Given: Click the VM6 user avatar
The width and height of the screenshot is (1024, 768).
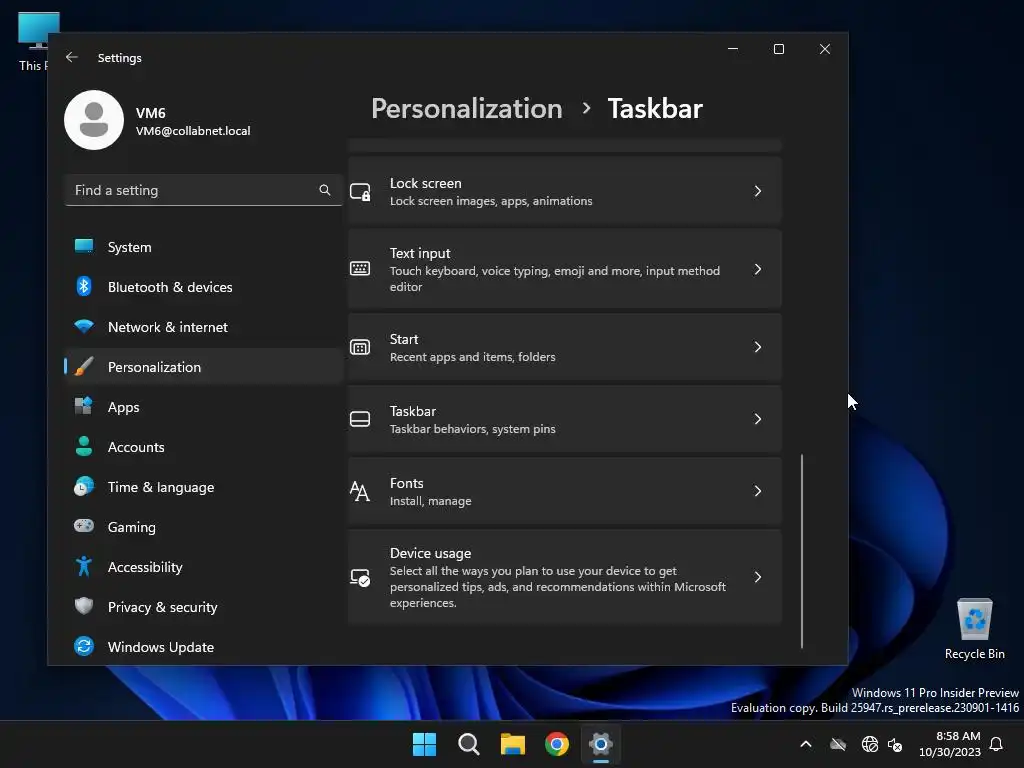Looking at the screenshot, I should [x=94, y=120].
